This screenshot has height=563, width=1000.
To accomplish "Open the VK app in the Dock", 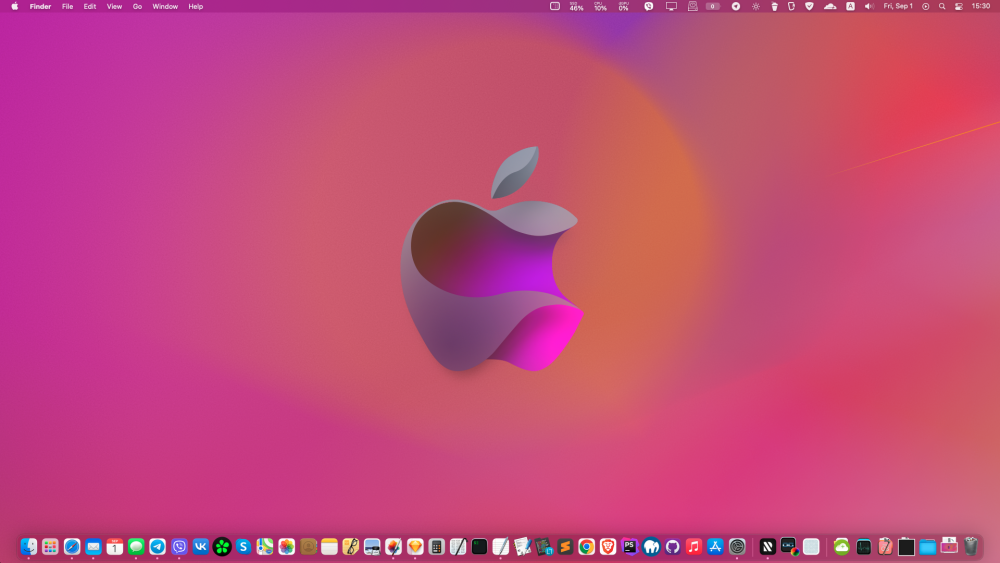I will click(x=200, y=546).
